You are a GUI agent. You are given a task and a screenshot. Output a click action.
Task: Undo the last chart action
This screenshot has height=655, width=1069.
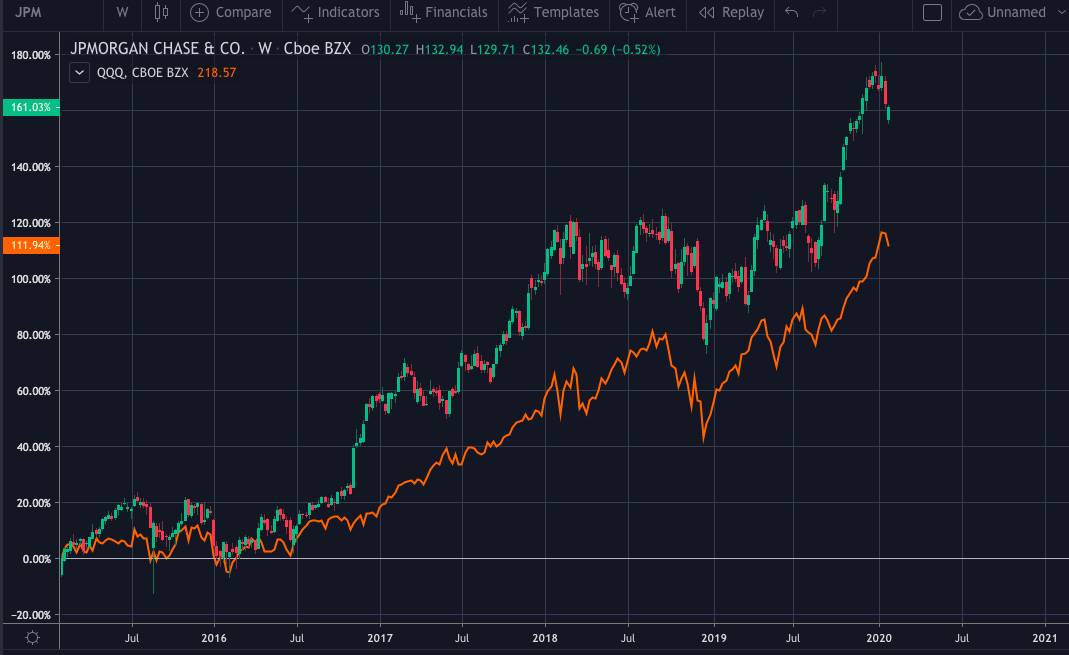(792, 12)
